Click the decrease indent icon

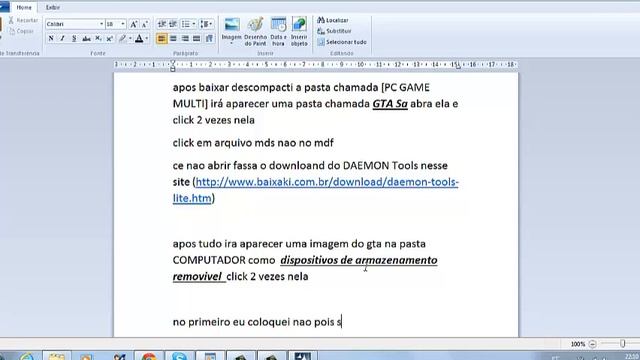coord(161,24)
